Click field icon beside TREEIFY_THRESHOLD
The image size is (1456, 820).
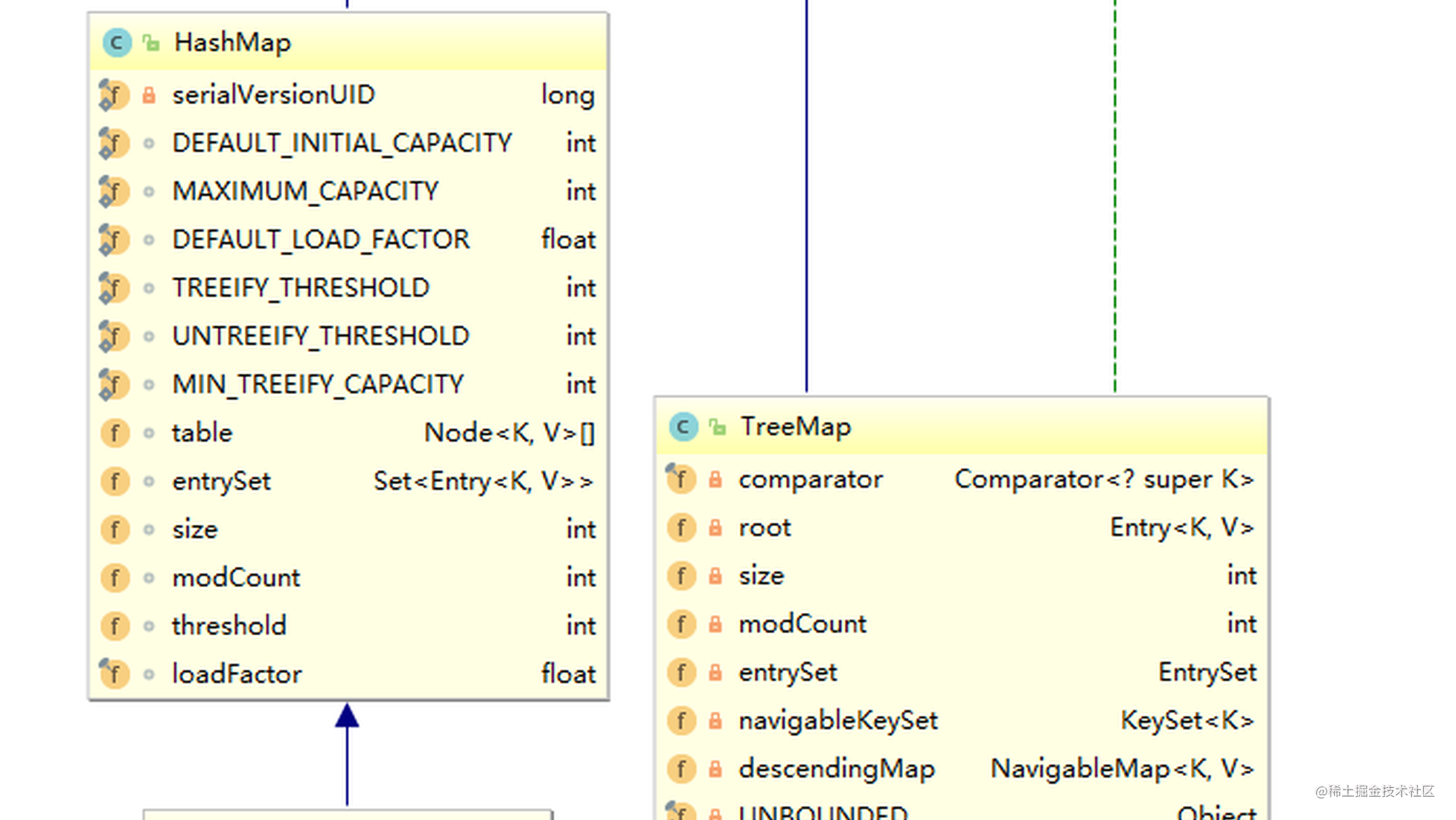click(114, 287)
